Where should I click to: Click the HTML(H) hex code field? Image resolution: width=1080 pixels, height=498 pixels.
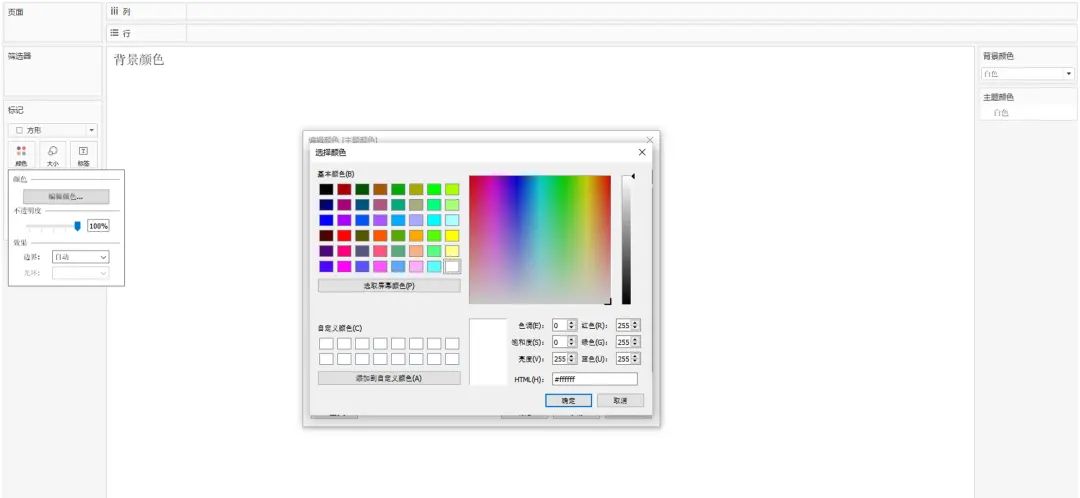click(594, 379)
